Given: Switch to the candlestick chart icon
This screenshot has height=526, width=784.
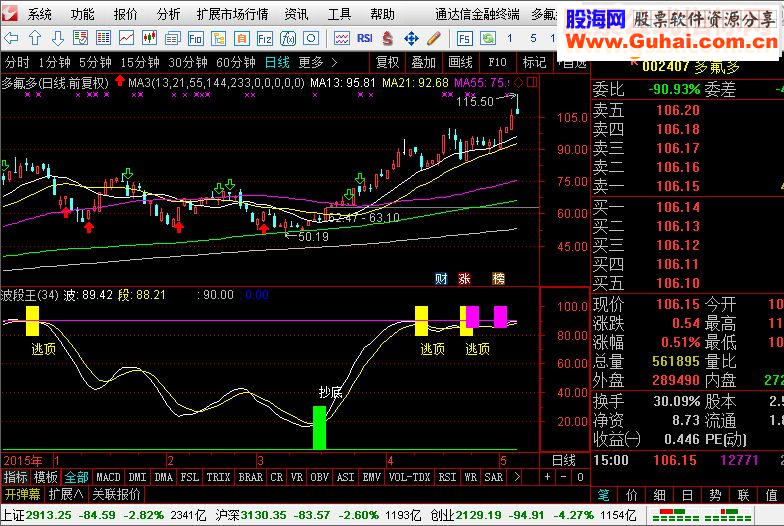Looking at the screenshot, I should (x=149, y=38).
